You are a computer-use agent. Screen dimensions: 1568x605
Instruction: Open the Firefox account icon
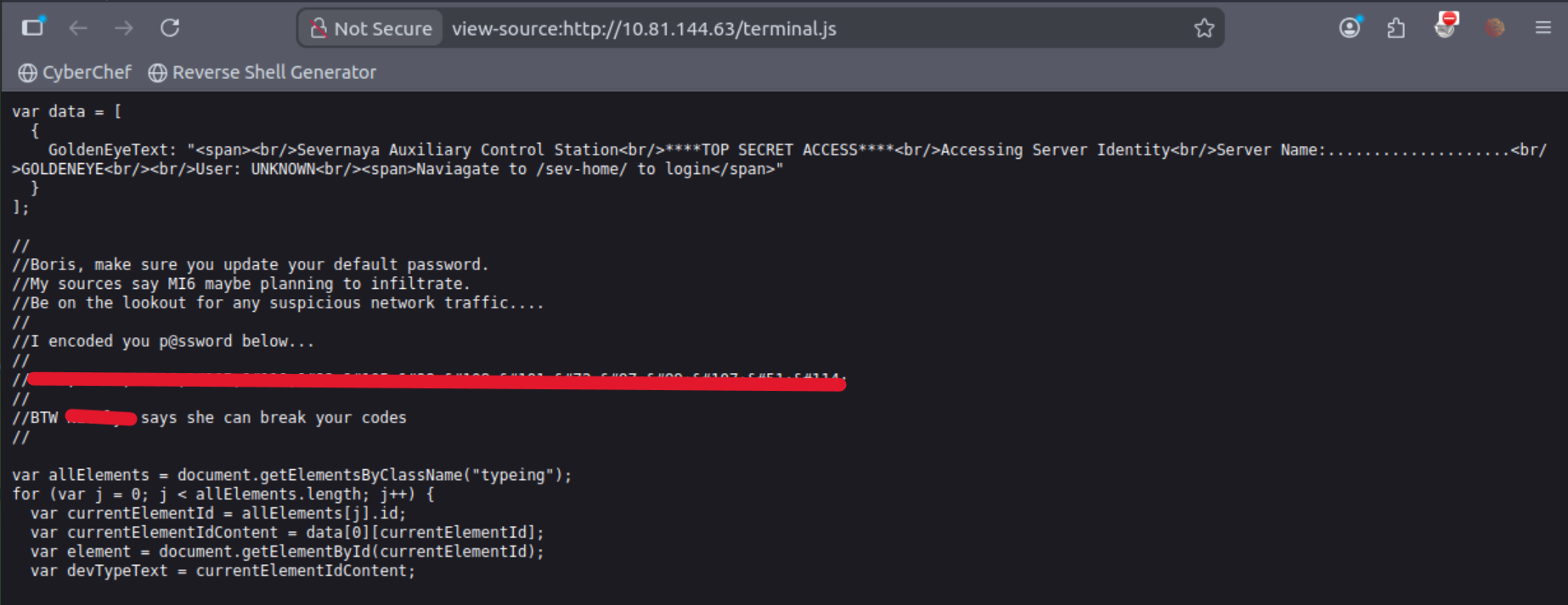point(1349,28)
